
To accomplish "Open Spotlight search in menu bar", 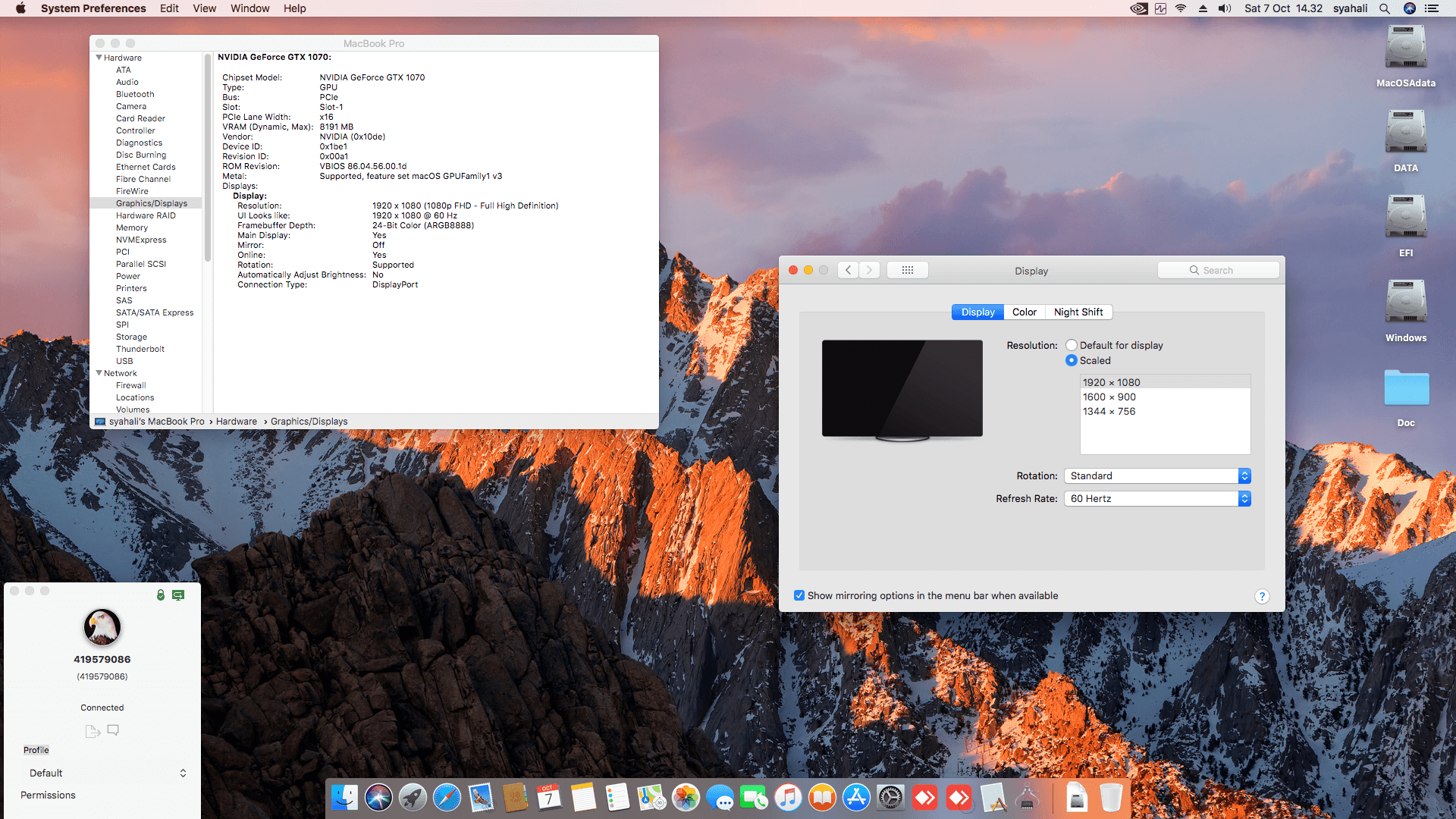I will [x=1385, y=8].
